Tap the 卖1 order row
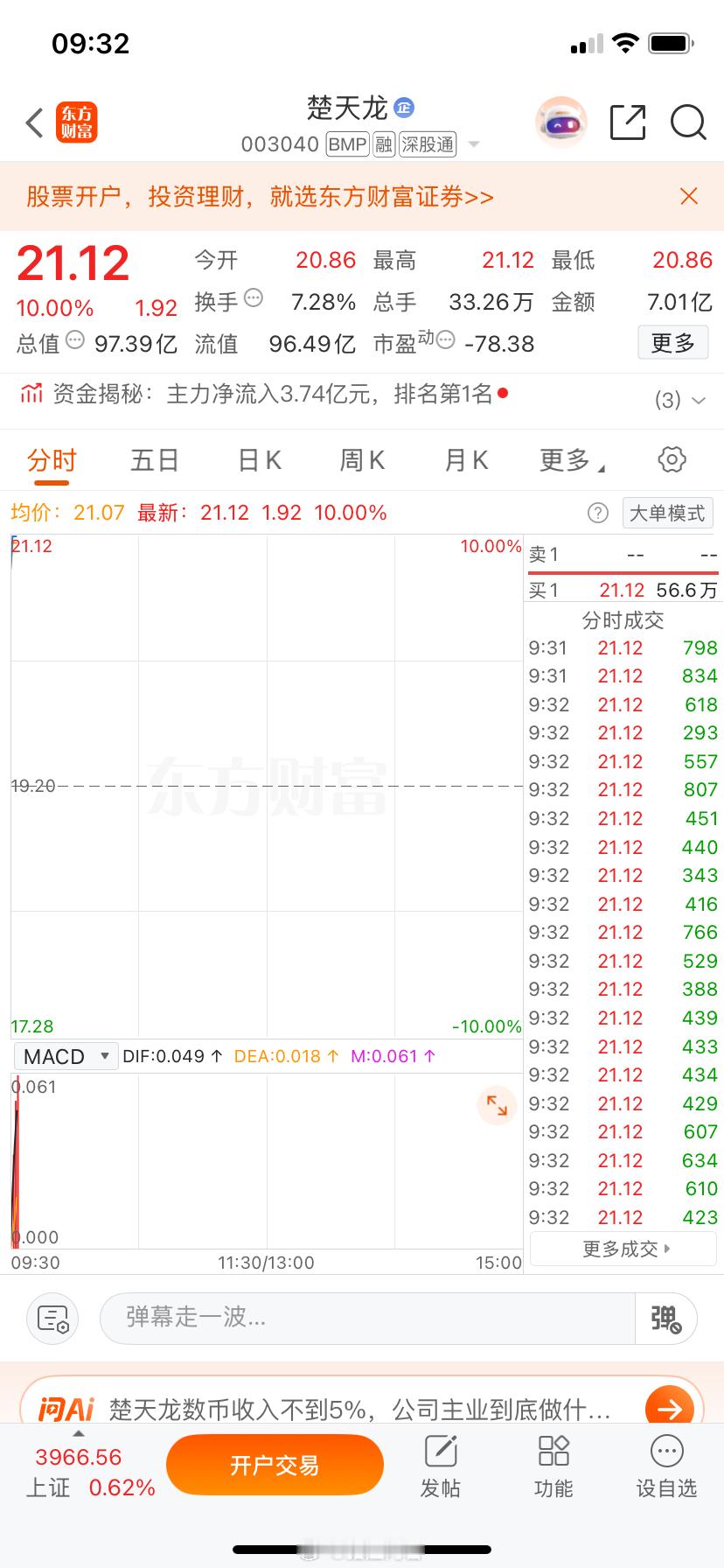The width and height of the screenshot is (724, 1568). click(x=623, y=555)
